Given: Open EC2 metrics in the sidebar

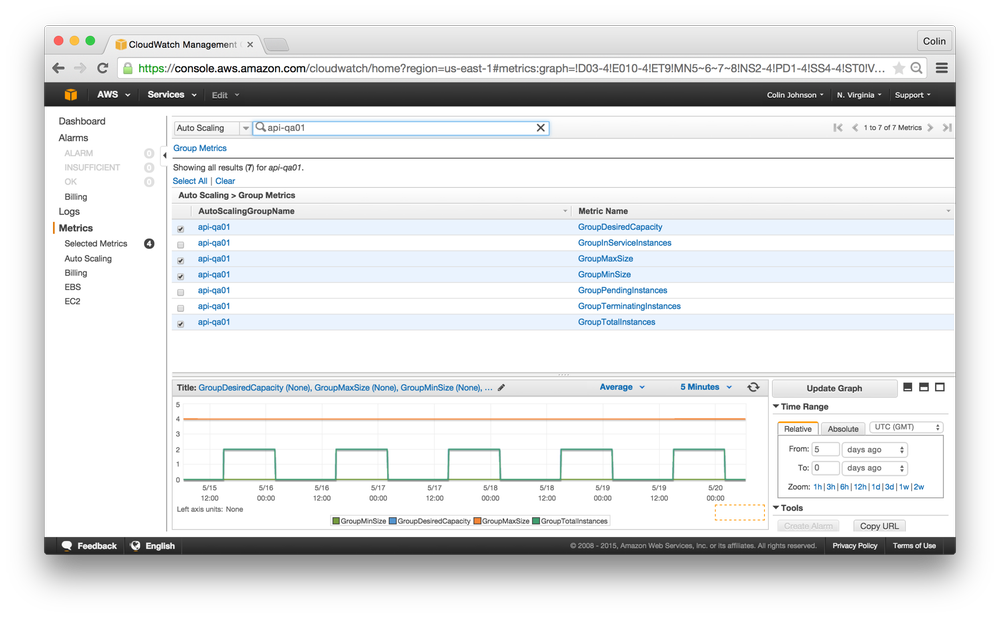Looking at the screenshot, I should 72,302.
